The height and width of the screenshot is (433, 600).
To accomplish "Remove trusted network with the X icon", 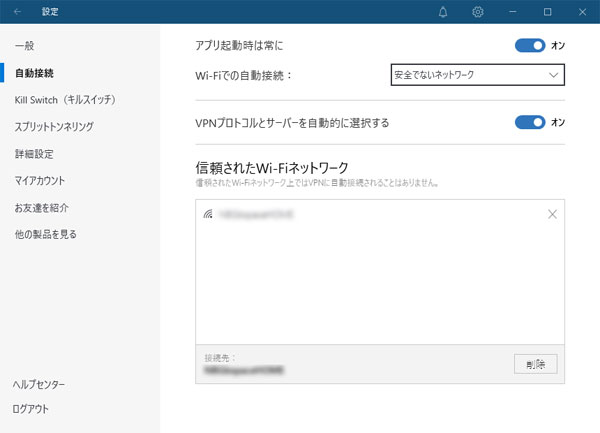I will (552, 214).
